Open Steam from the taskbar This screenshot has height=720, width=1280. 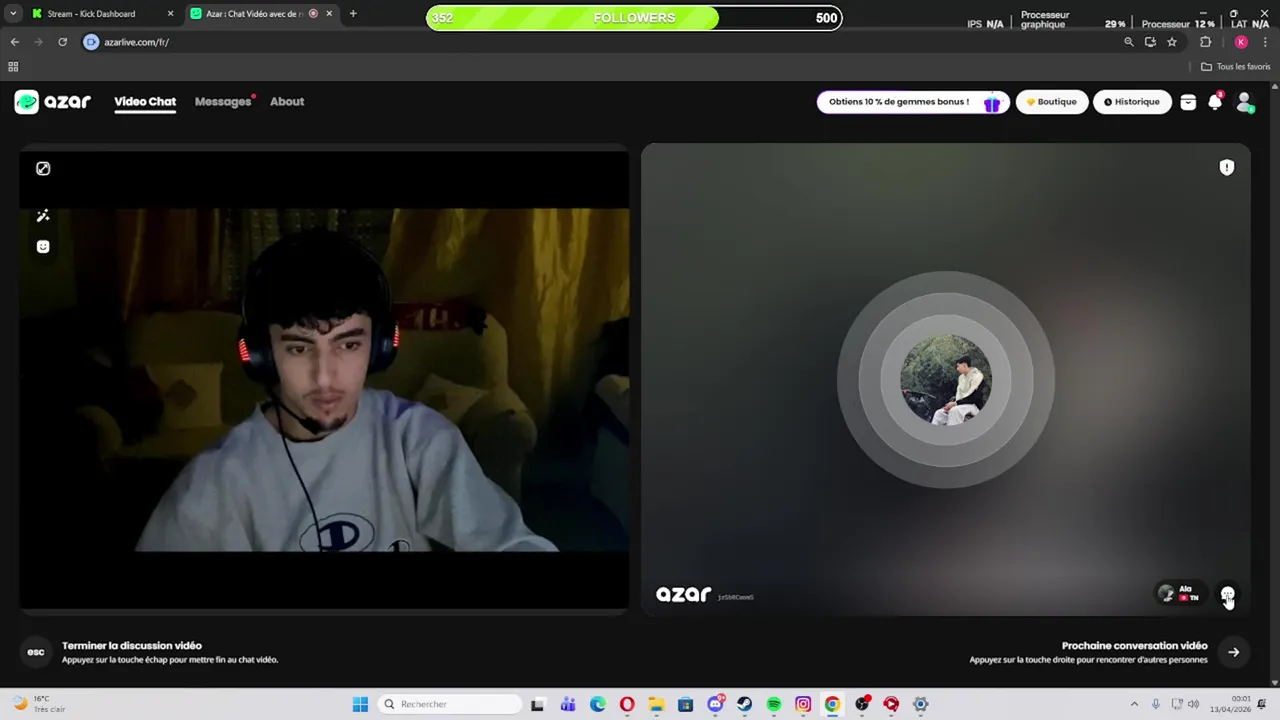744,704
